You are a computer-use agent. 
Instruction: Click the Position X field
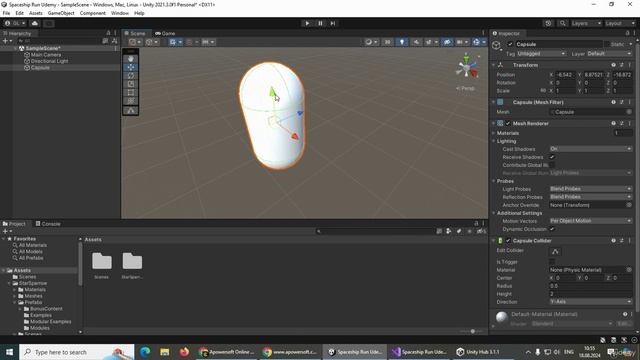(x=565, y=75)
